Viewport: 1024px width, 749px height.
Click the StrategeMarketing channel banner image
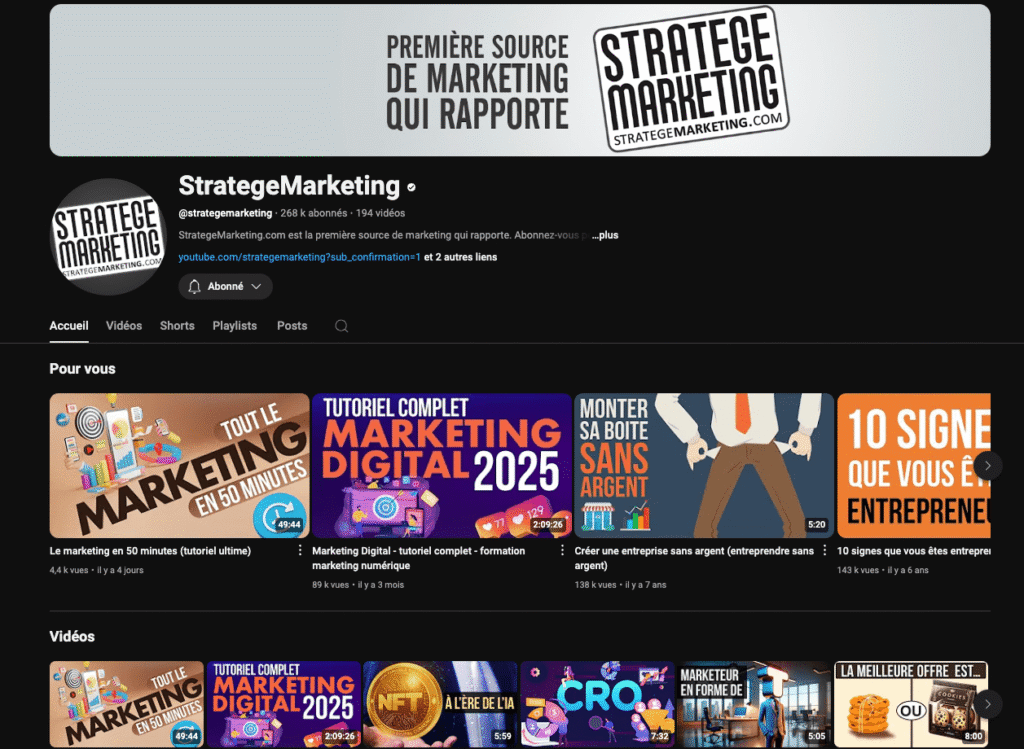pyautogui.click(x=520, y=80)
